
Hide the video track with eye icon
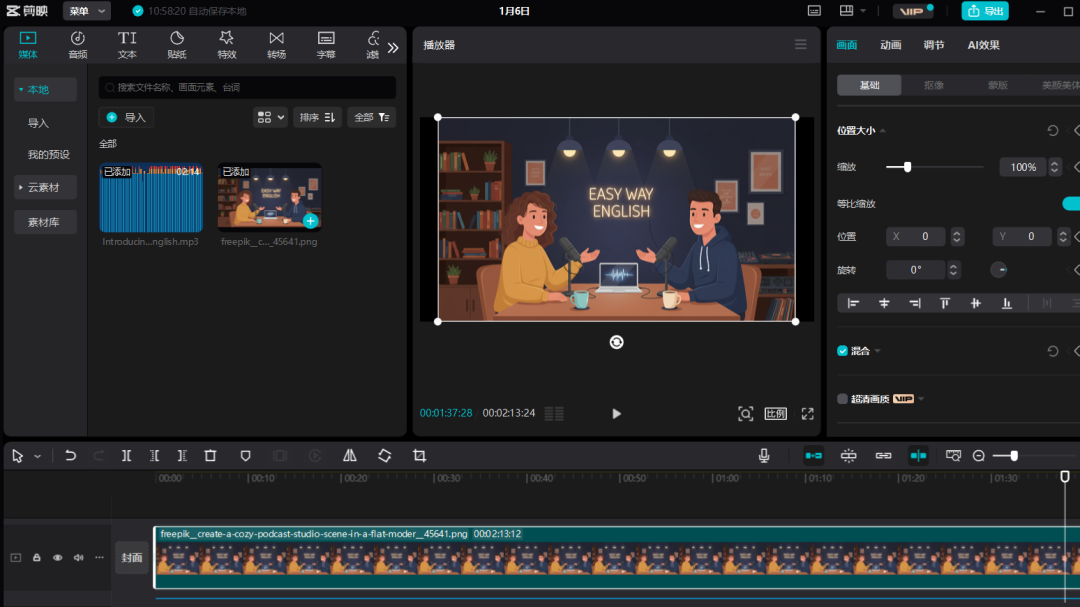pos(58,557)
